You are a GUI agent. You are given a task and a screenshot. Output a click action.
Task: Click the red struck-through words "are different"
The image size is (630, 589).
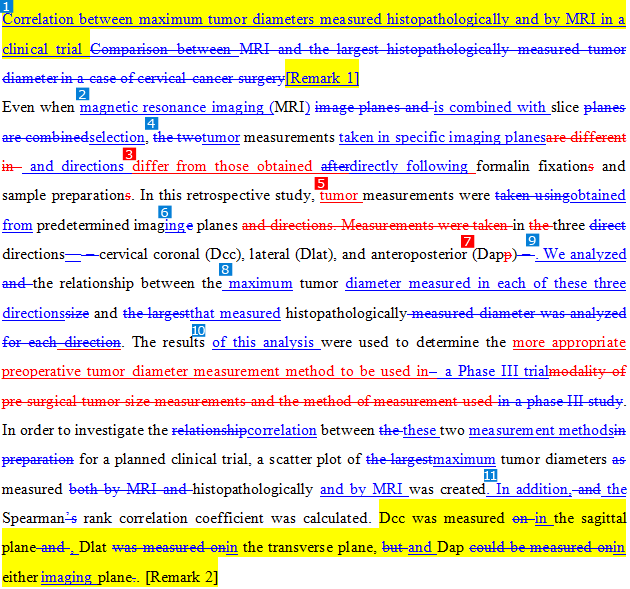click(586, 137)
